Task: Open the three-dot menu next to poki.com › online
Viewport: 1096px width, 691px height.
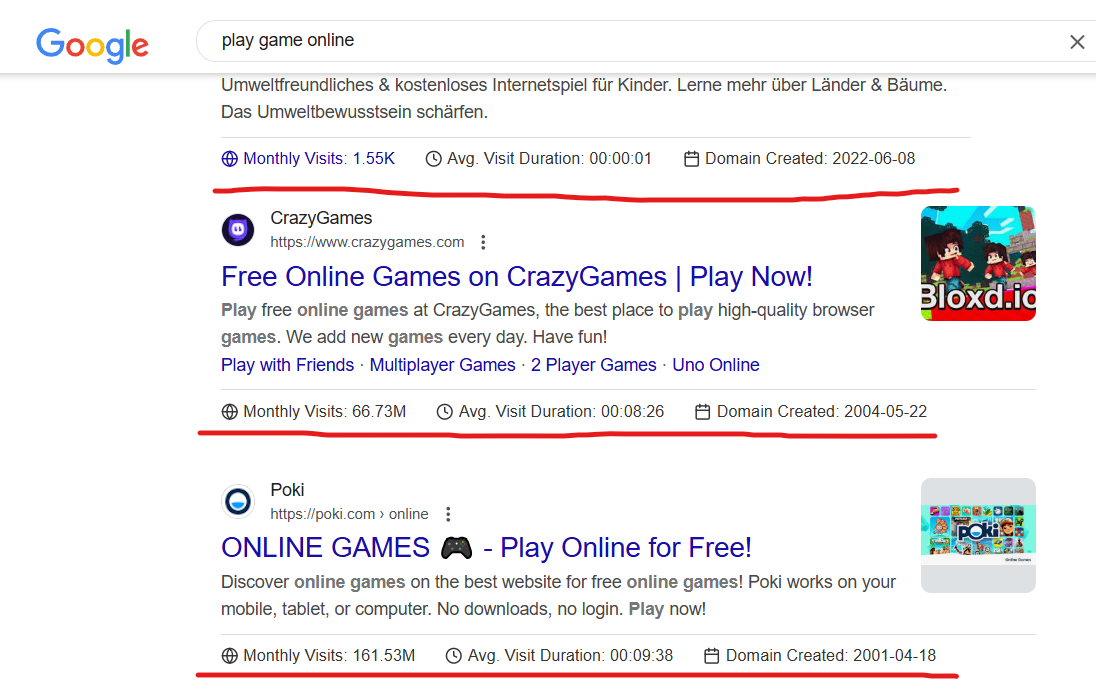Action: pos(448,514)
